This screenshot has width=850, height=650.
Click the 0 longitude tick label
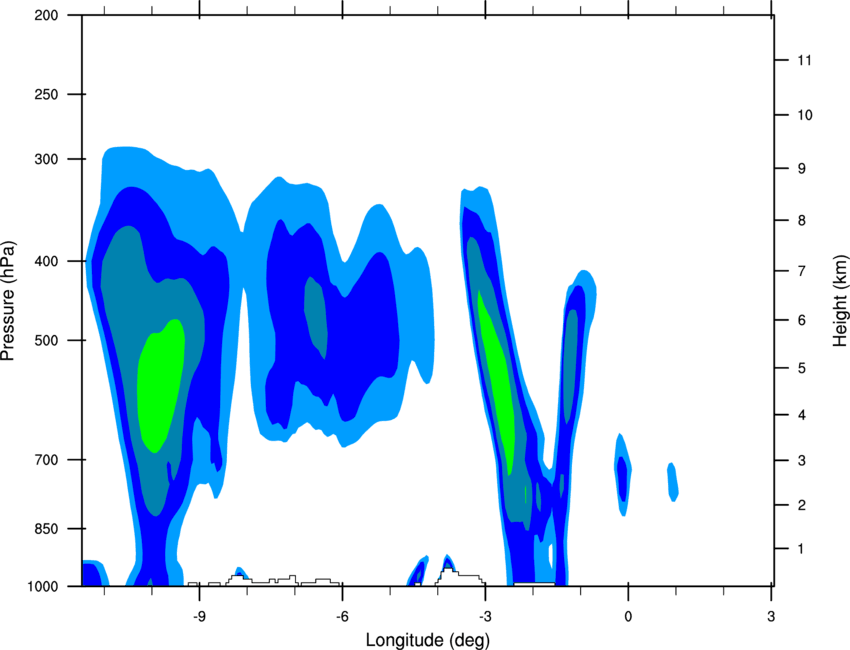(x=628, y=616)
